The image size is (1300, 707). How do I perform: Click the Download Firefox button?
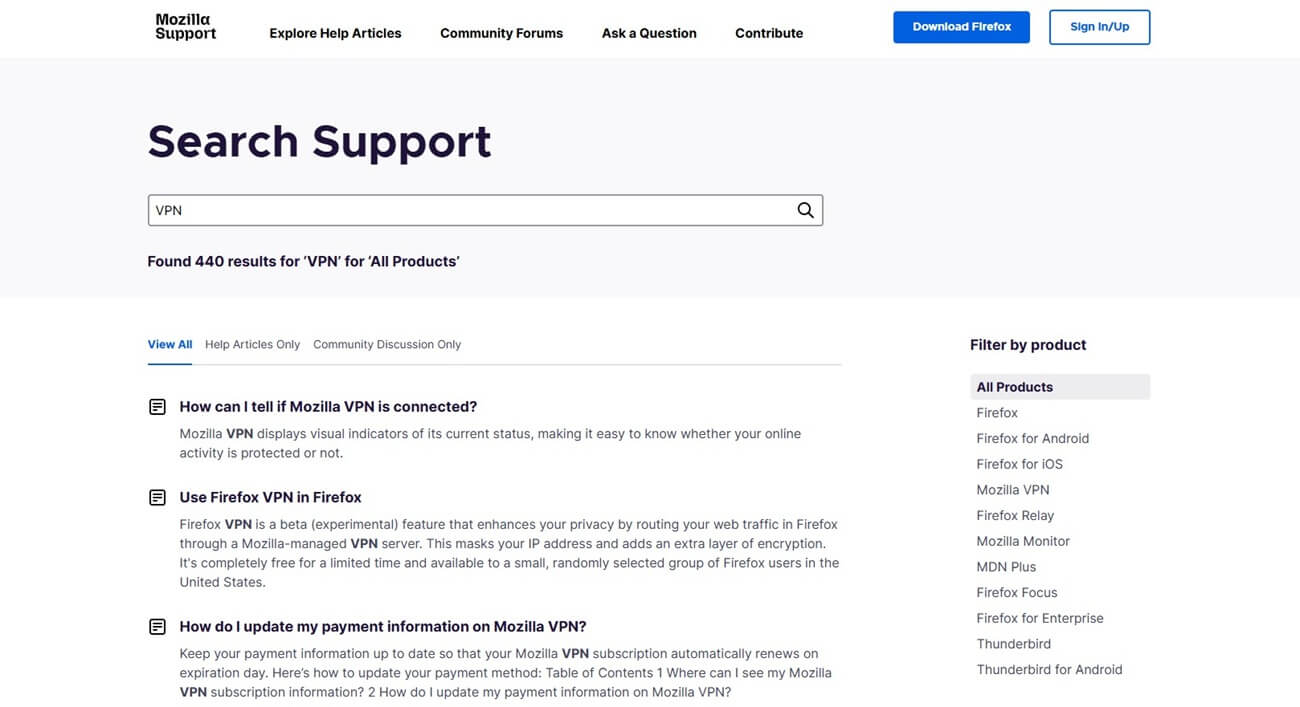(x=961, y=27)
